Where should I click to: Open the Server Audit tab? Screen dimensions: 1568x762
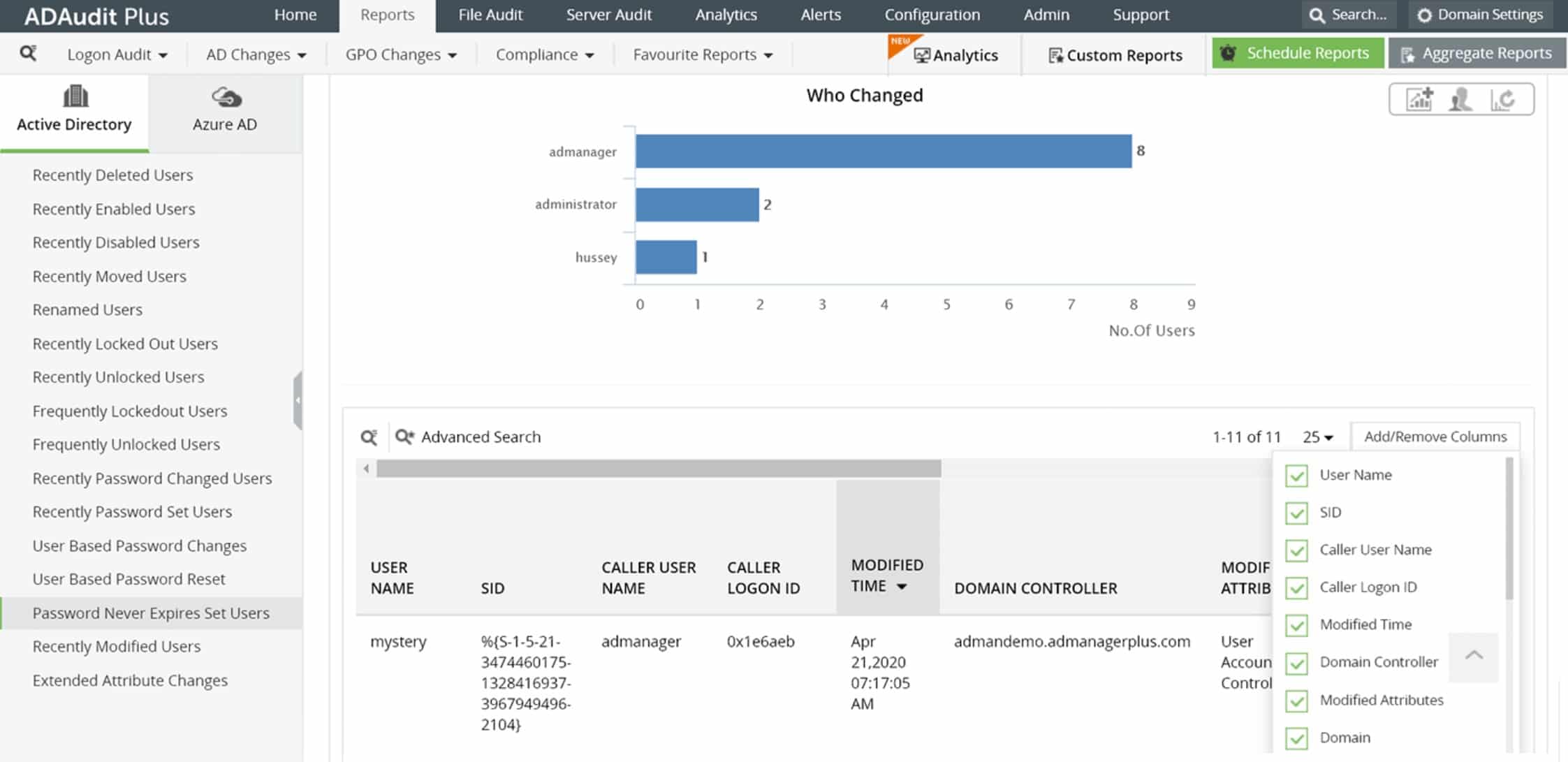(x=609, y=15)
